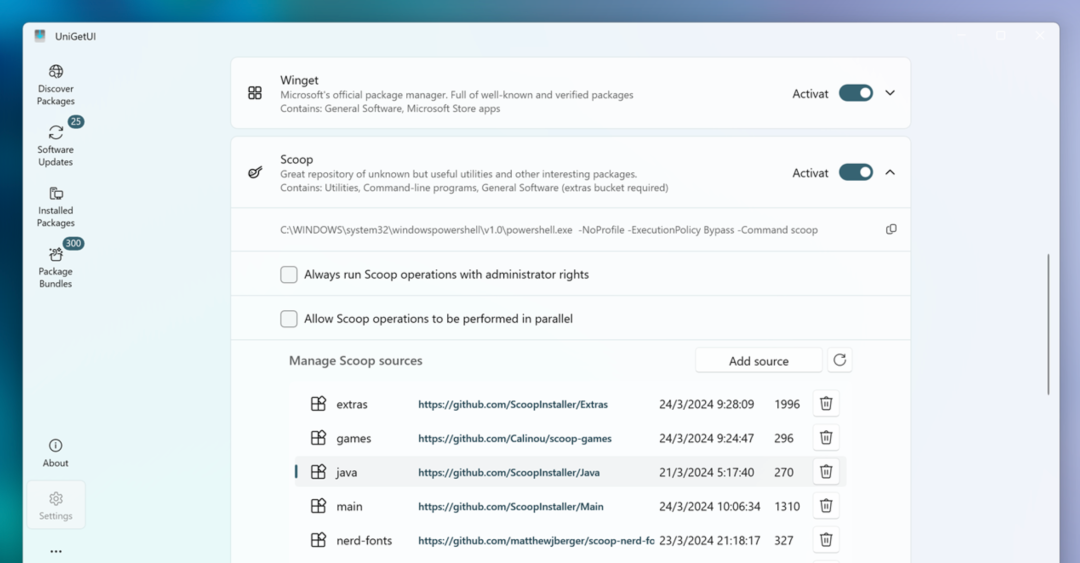Turn off the Scoop toggle switch

(856, 172)
